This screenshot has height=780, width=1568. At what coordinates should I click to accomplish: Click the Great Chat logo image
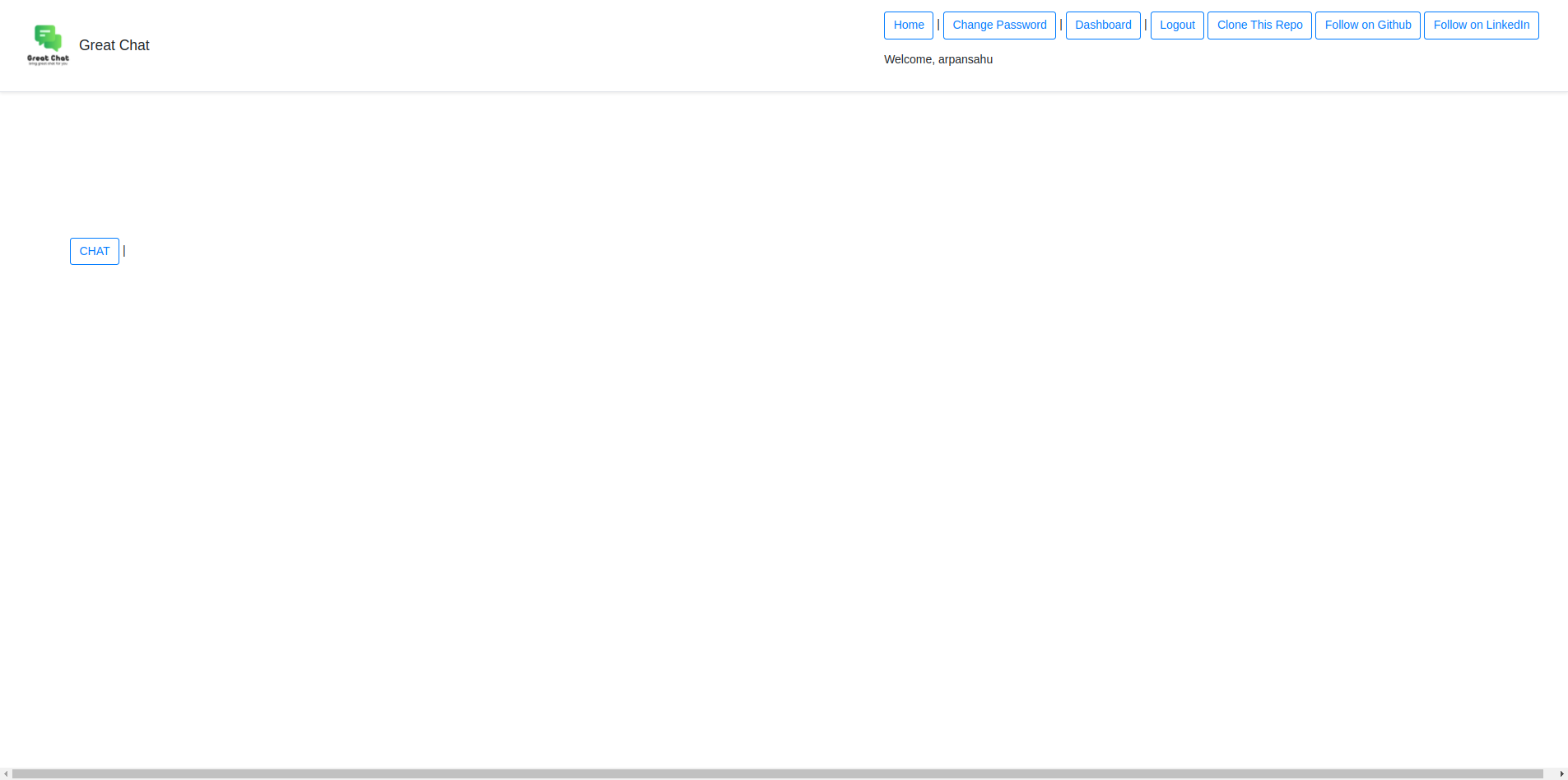pyautogui.click(x=48, y=44)
